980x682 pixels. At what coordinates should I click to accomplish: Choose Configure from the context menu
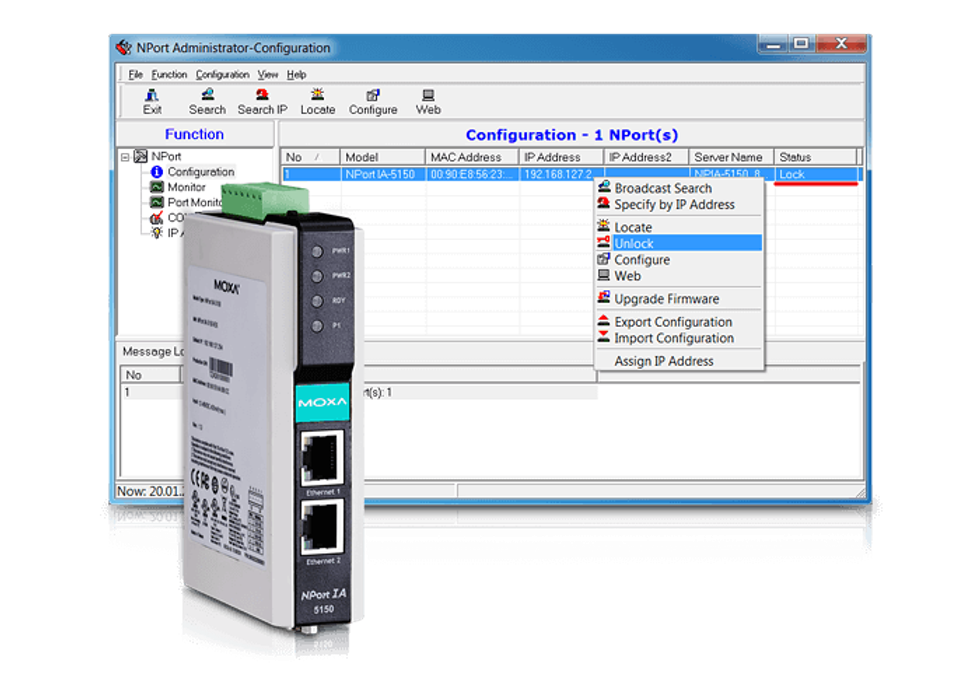pyautogui.click(x=679, y=259)
